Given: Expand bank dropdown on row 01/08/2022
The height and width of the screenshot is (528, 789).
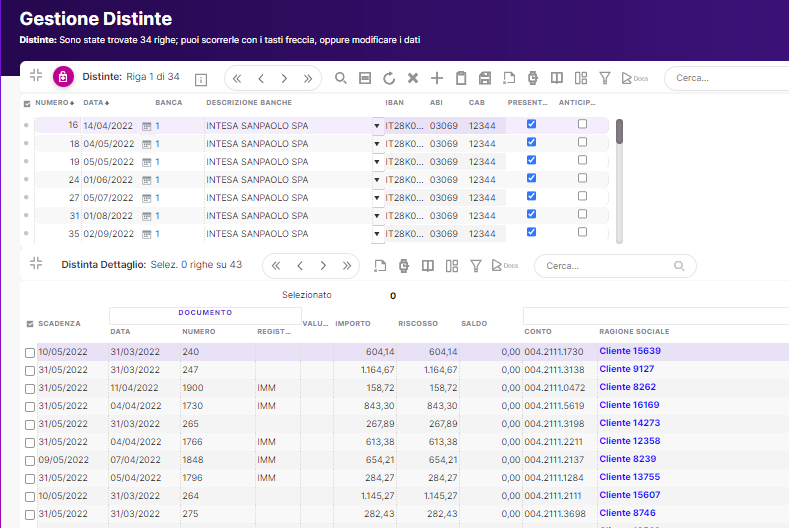Looking at the screenshot, I should (x=377, y=216).
